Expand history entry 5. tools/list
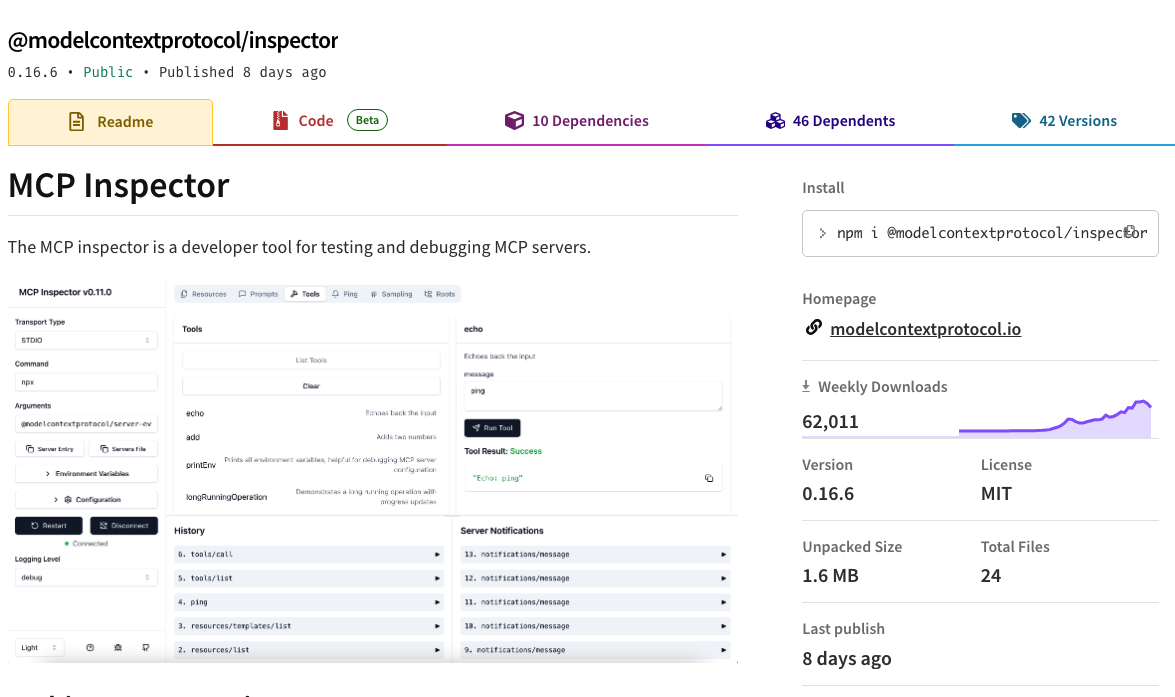This screenshot has height=697, width=1175. tap(309, 579)
